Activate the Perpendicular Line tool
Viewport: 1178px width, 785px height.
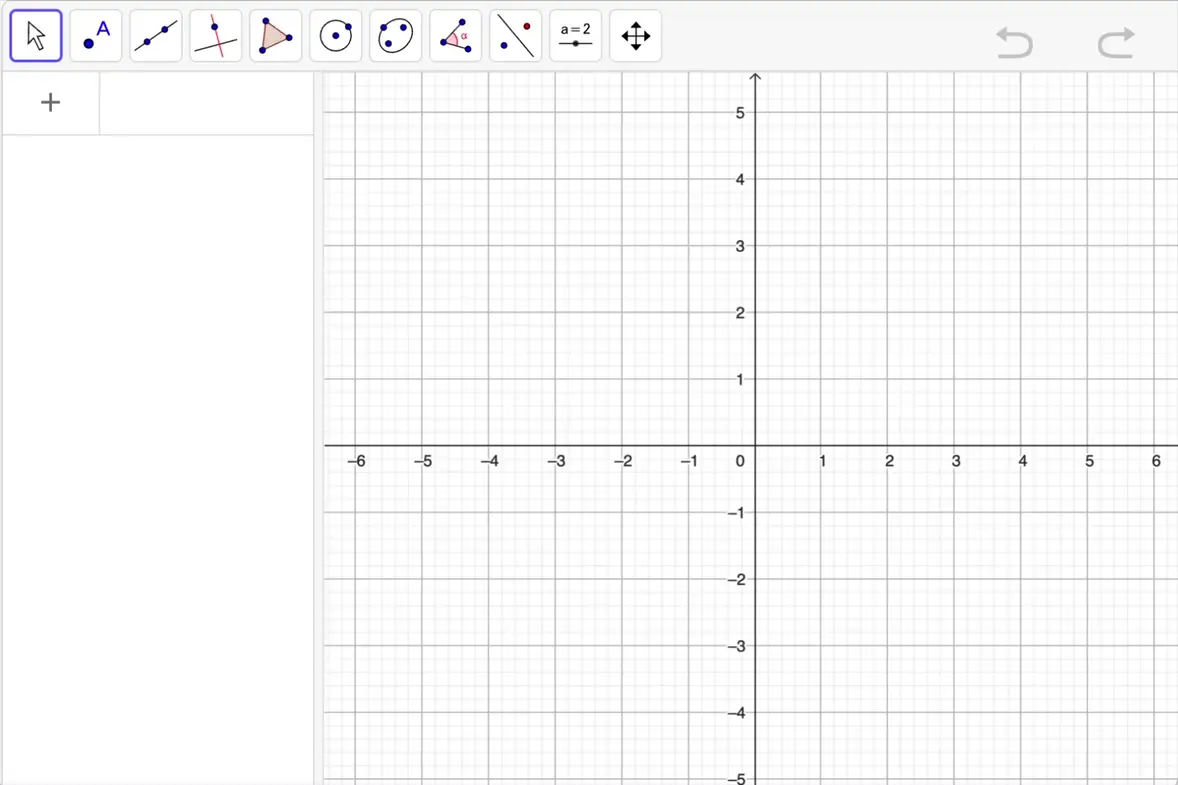[216, 36]
